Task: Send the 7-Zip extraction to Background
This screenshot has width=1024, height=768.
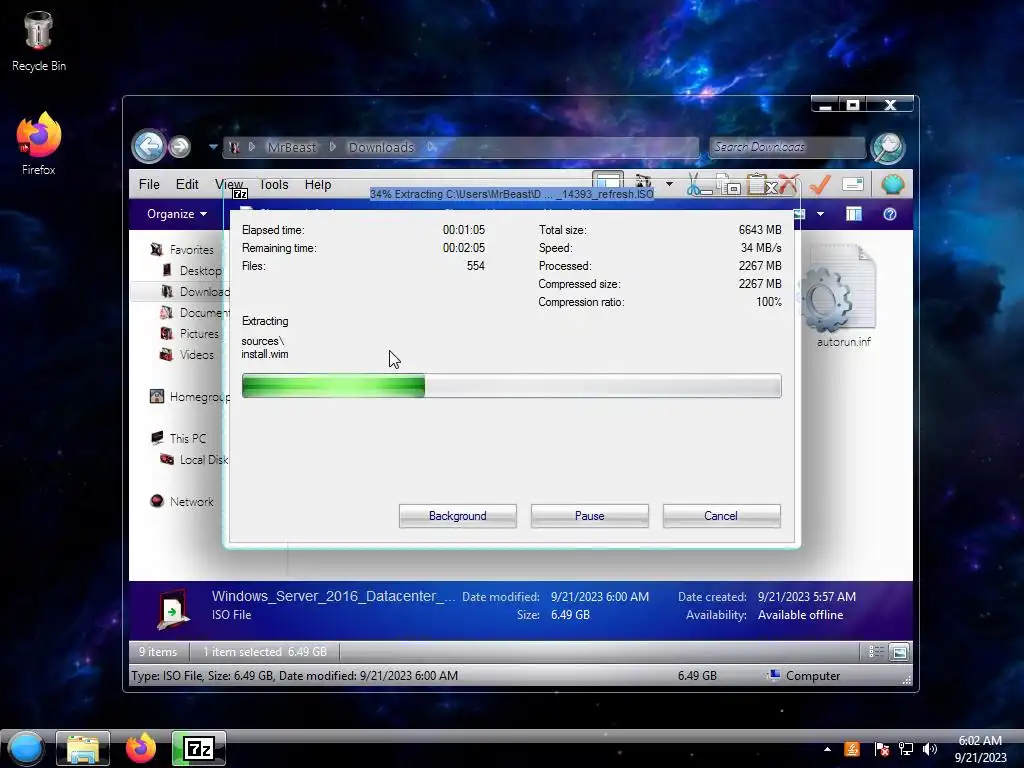Action: click(457, 516)
